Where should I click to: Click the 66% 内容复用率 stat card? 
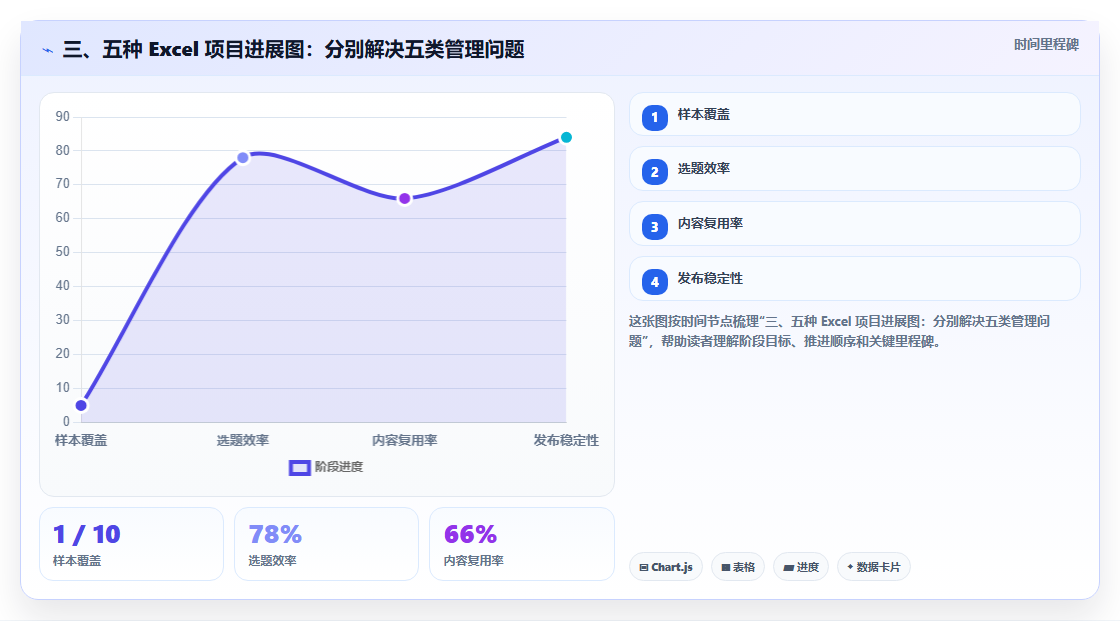(521, 545)
